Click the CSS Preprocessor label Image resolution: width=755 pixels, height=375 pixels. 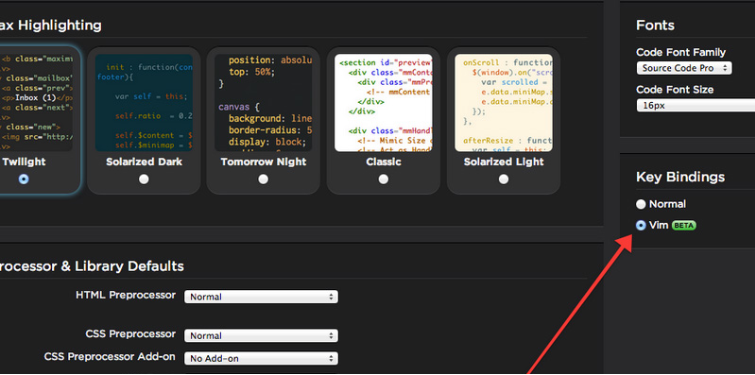point(131,334)
